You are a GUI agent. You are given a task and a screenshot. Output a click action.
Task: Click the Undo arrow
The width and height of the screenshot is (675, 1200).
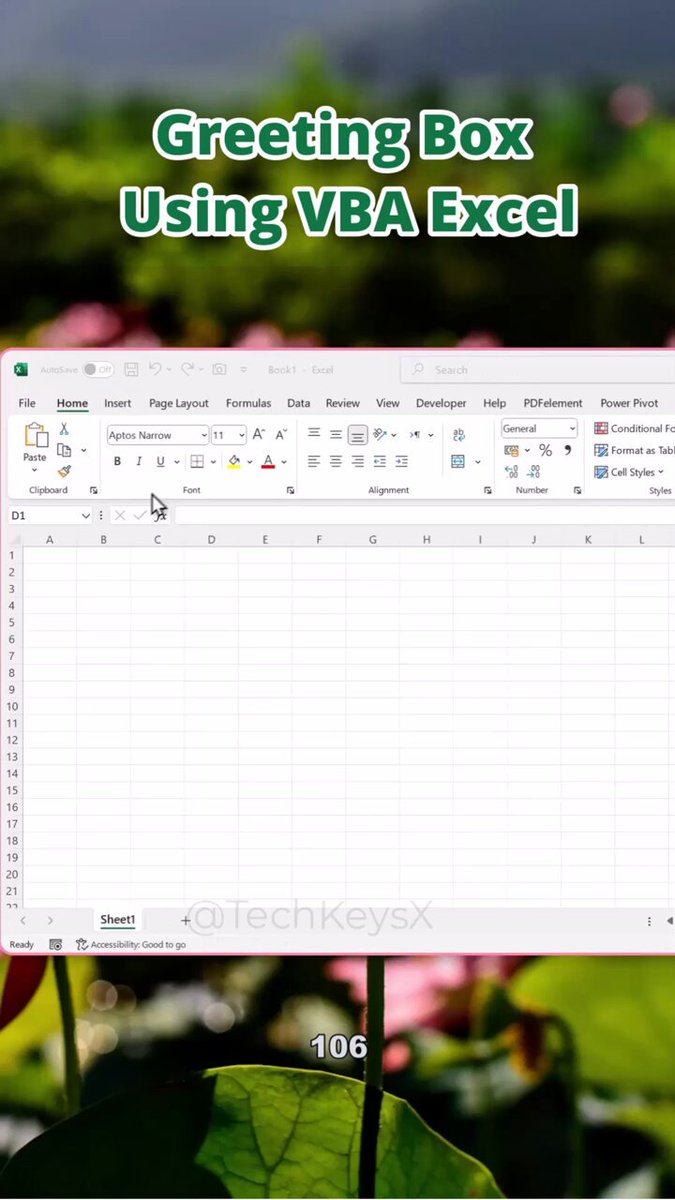[x=155, y=369]
